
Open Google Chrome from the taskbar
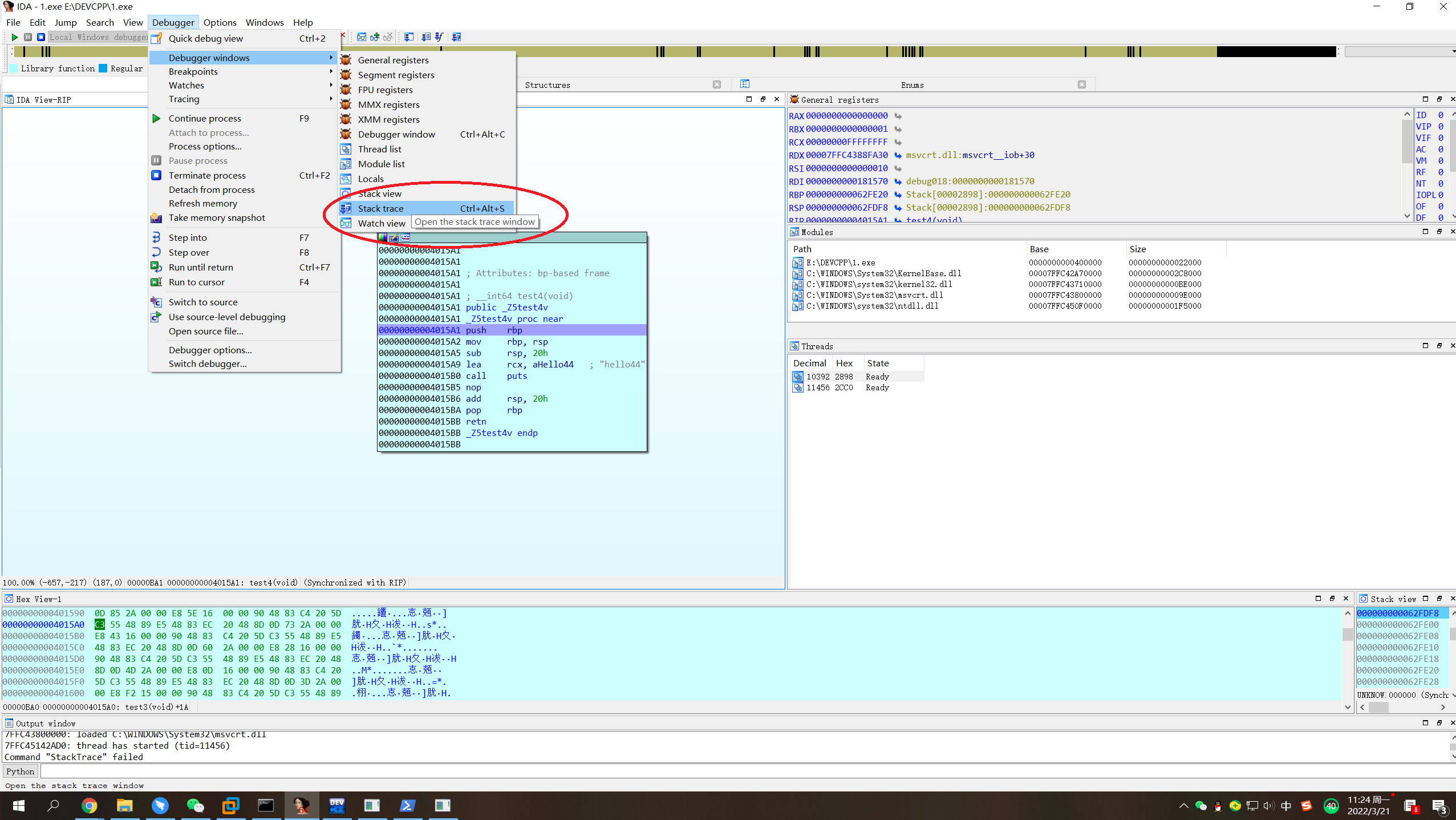coord(89,805)
